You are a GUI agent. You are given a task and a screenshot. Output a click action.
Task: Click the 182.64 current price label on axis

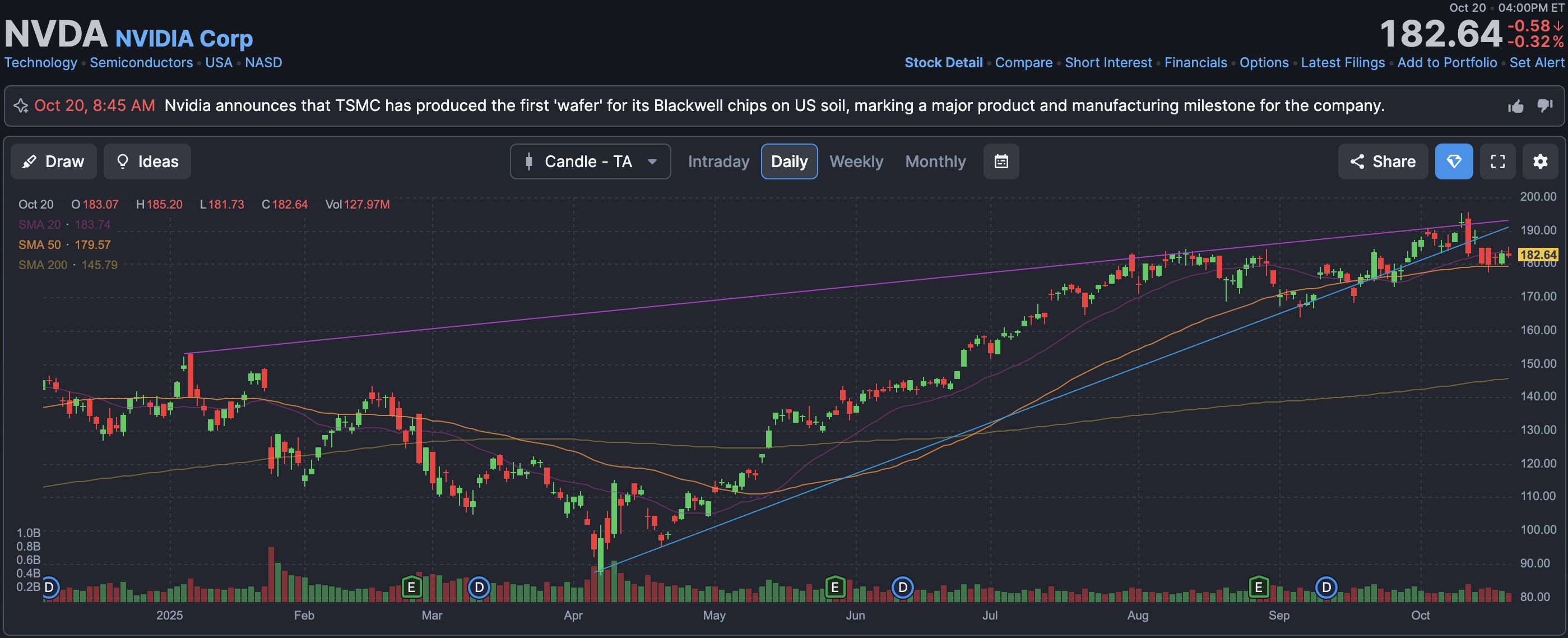[1538, 255]
